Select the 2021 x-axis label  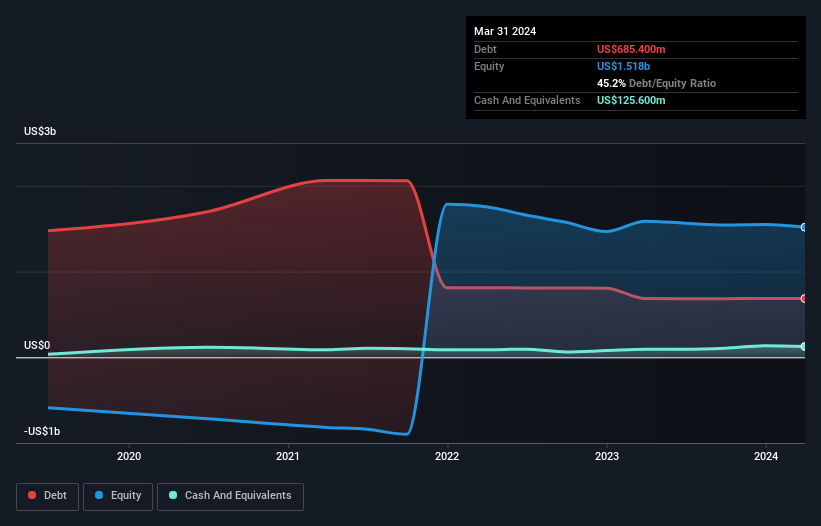[x=288, y=456]
